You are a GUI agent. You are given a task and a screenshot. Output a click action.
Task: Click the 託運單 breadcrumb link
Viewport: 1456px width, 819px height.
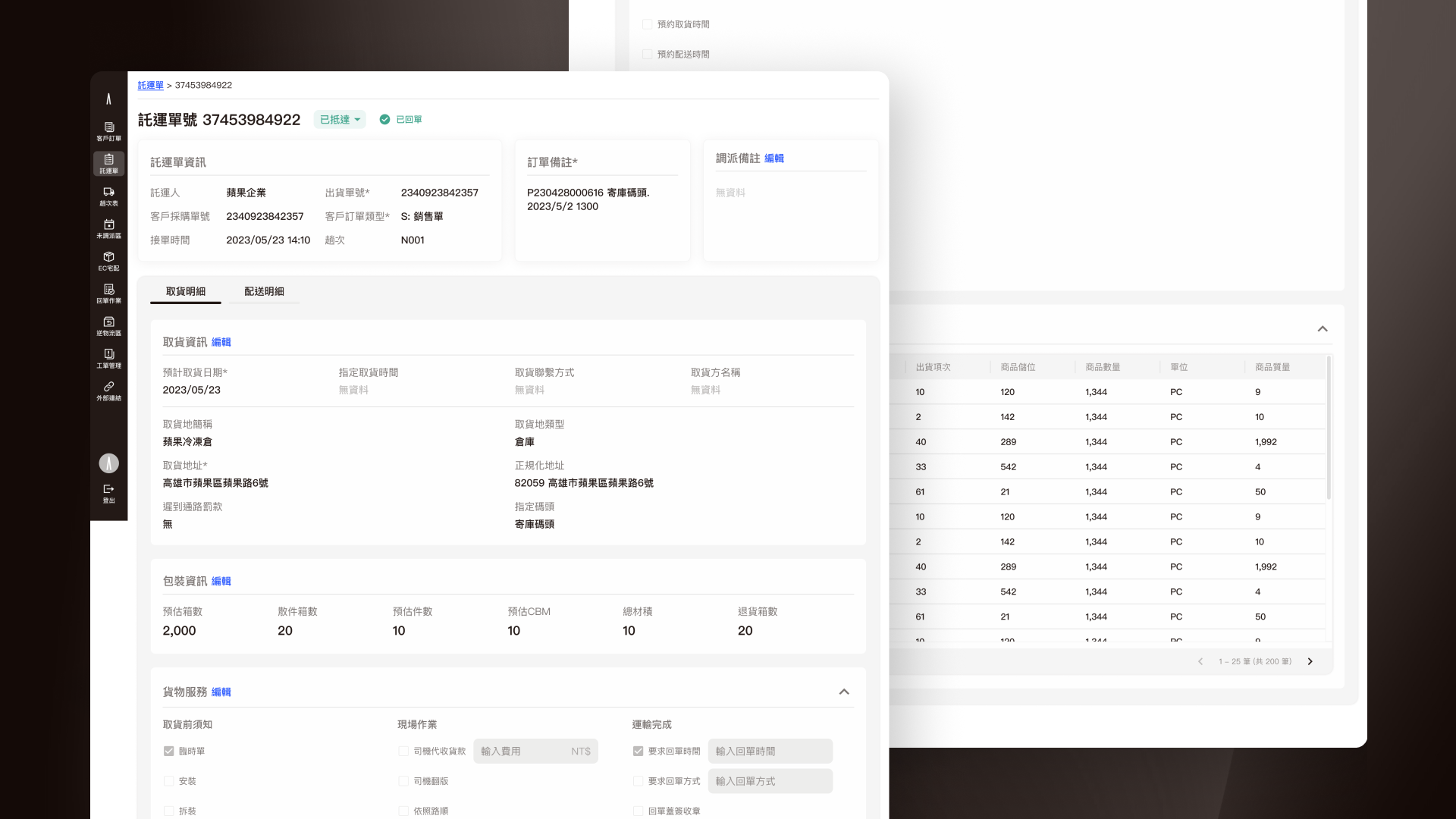pos(150,85)
